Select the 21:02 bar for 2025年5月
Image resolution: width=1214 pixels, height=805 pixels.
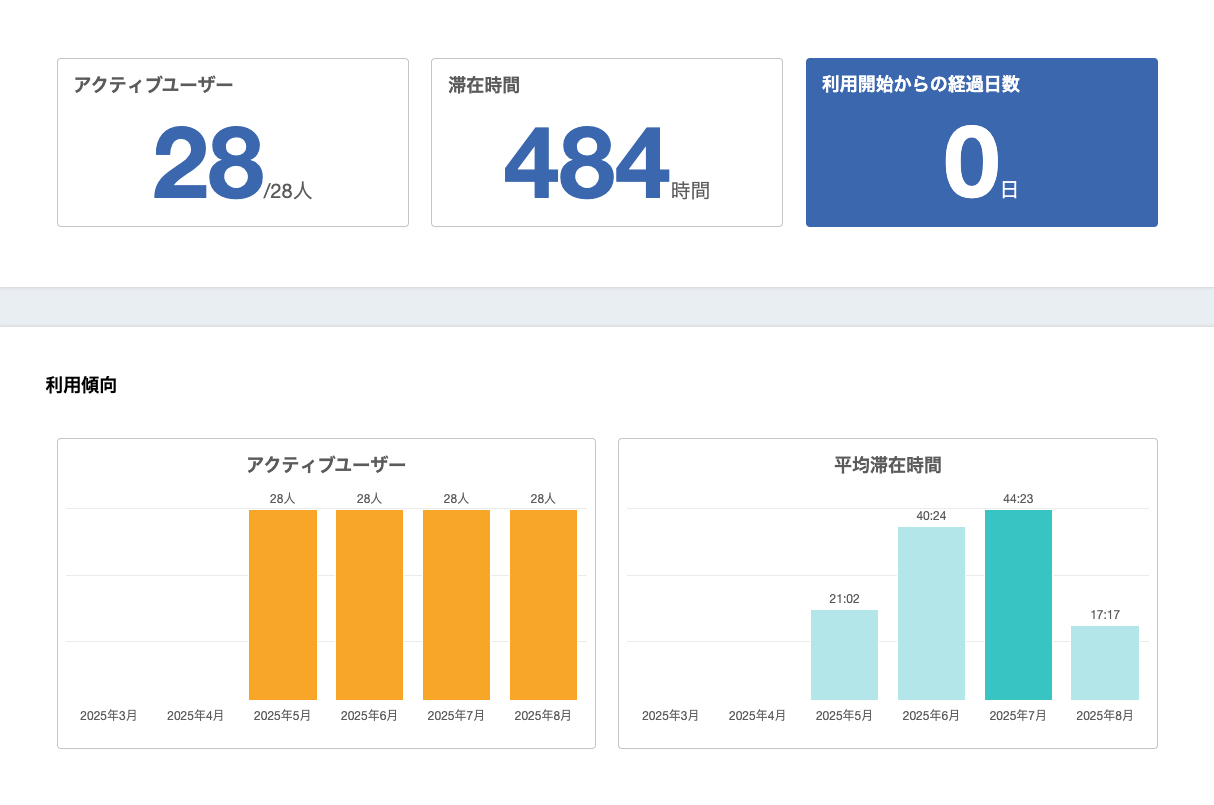click(x=844, y=655)
